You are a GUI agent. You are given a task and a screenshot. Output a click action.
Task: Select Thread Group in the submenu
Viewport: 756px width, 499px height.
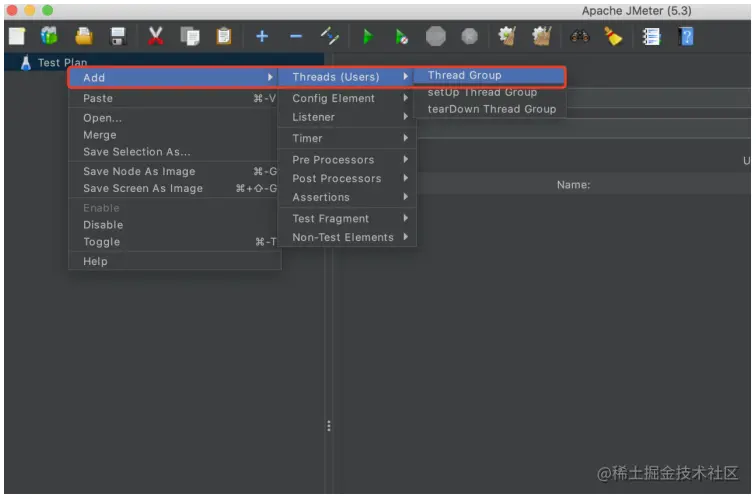click(490, 76)
